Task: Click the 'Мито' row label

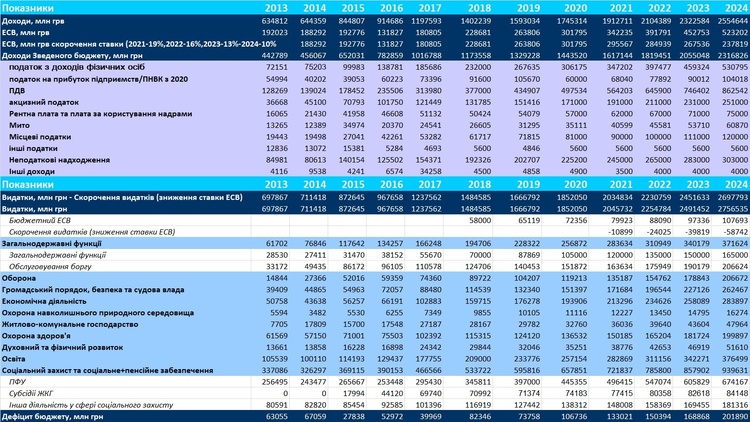Action: [x=19, y=125]
